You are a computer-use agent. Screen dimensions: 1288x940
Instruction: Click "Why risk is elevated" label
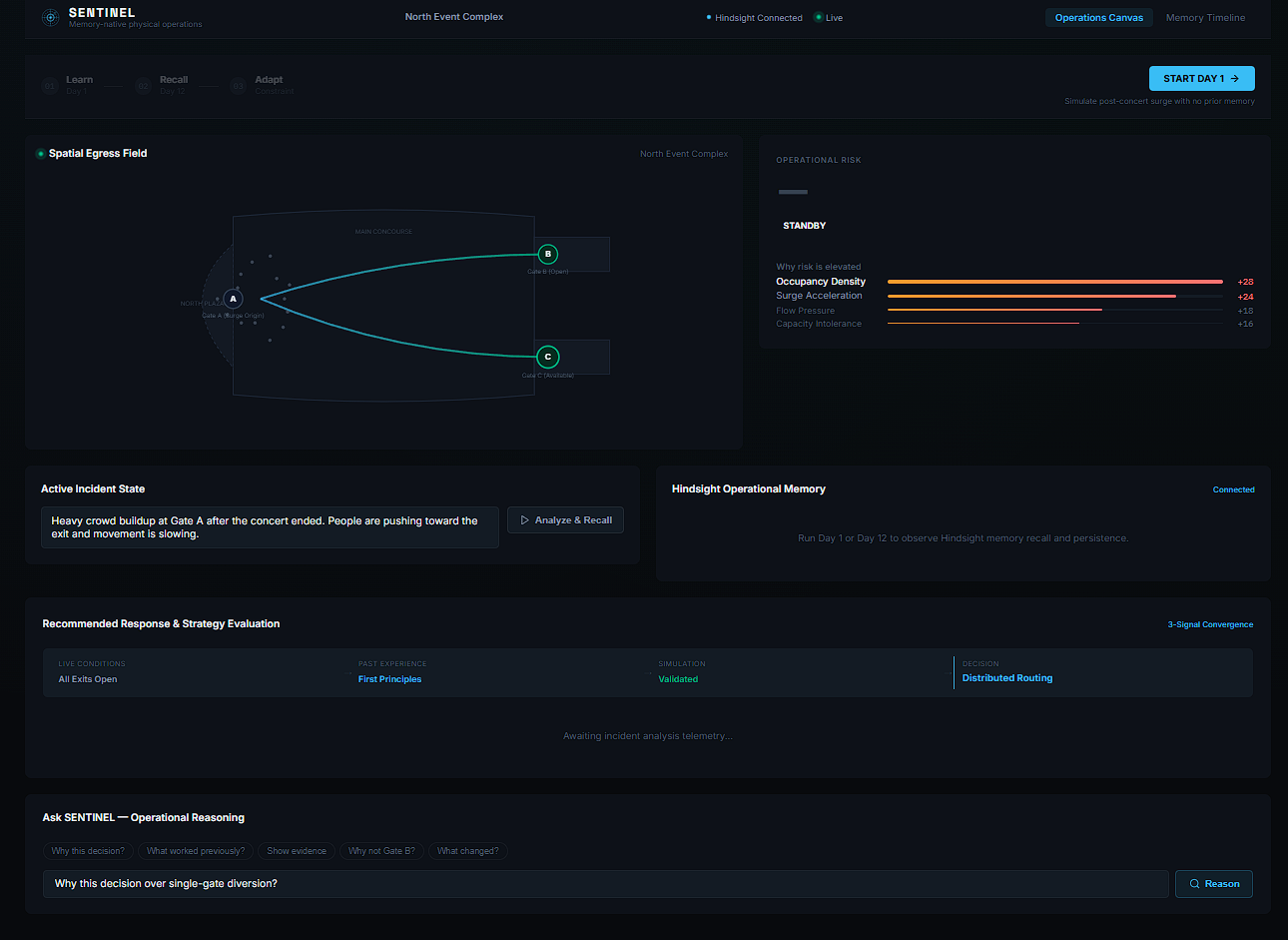[818, 267]
